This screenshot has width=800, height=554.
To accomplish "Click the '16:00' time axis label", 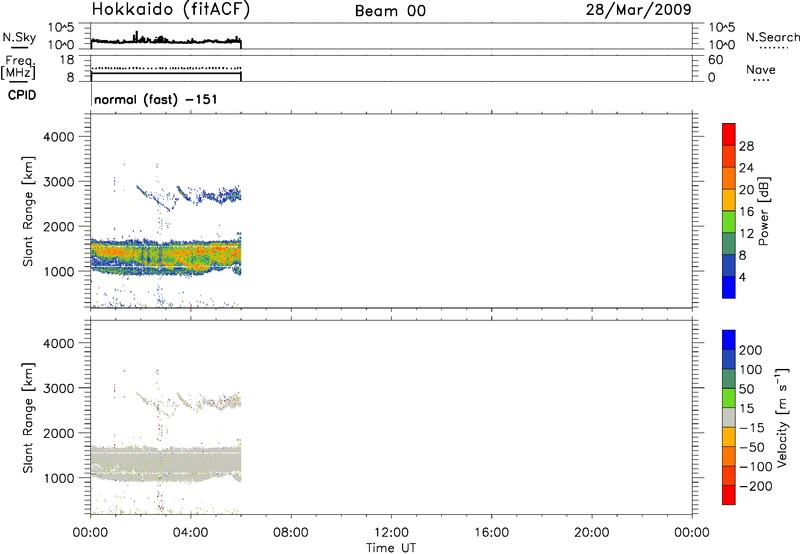I will pyautogui.click(x=491, y=533).
